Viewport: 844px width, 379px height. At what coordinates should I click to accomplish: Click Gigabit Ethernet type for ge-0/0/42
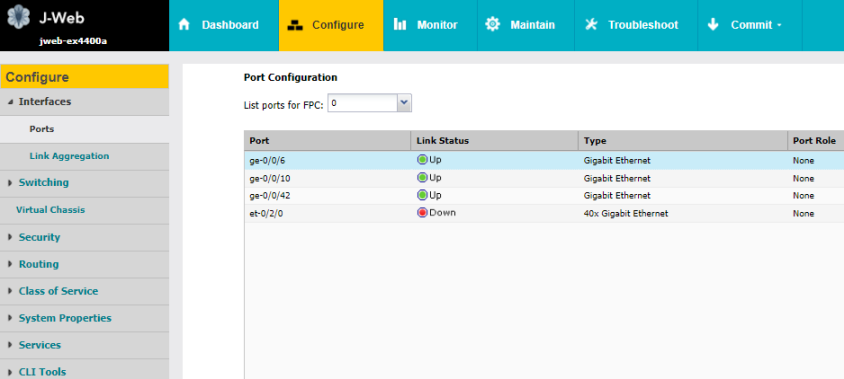tap(617, 195)
